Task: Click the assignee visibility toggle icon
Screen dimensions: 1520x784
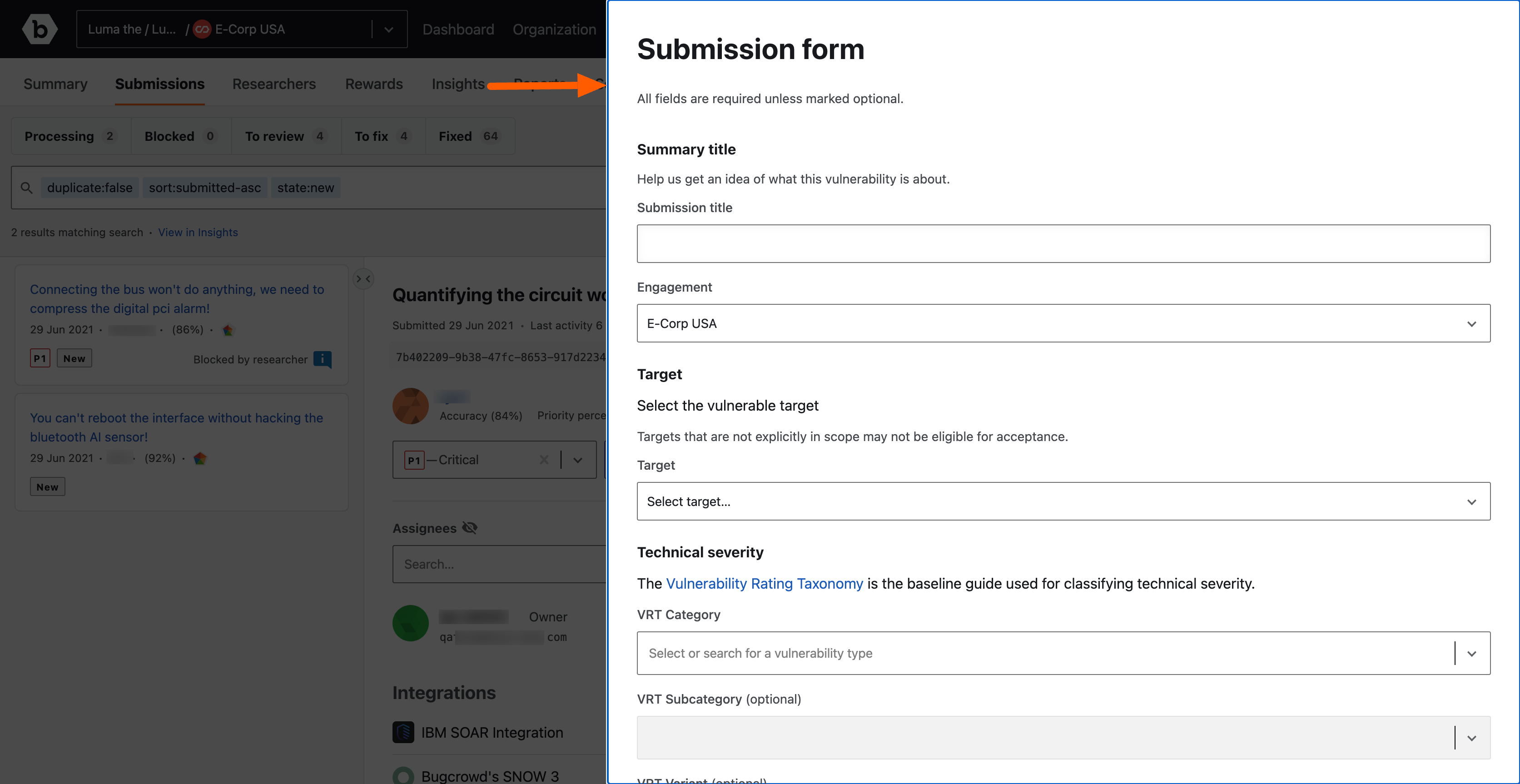Action: pos(470,527)
